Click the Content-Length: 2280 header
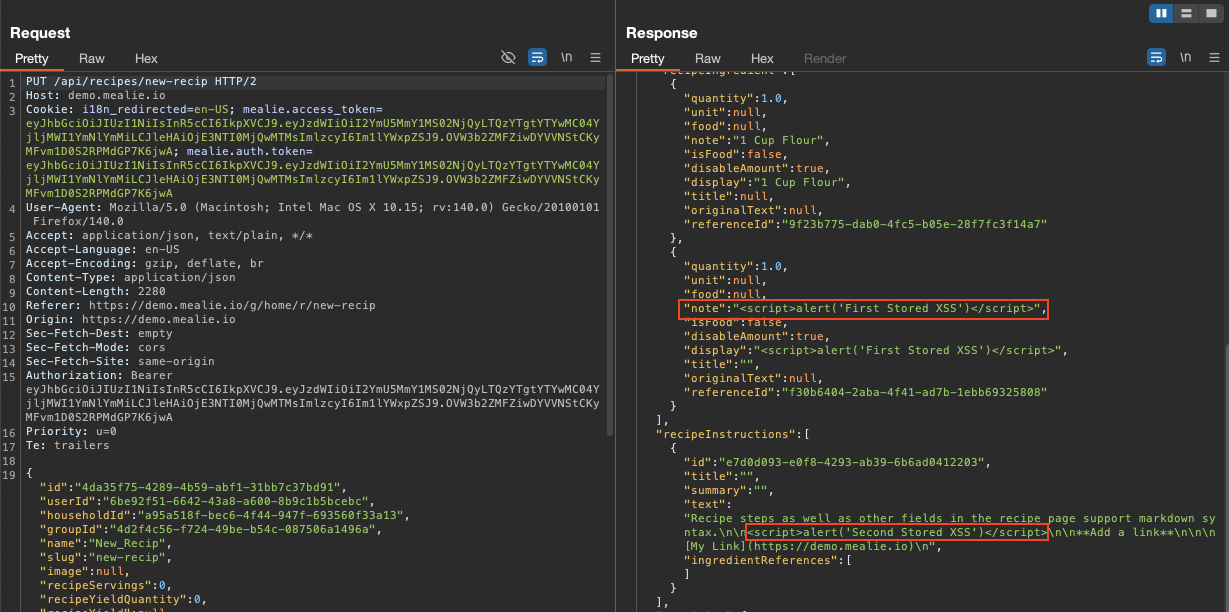1229x612 pixels. click(x=96, y=291)
